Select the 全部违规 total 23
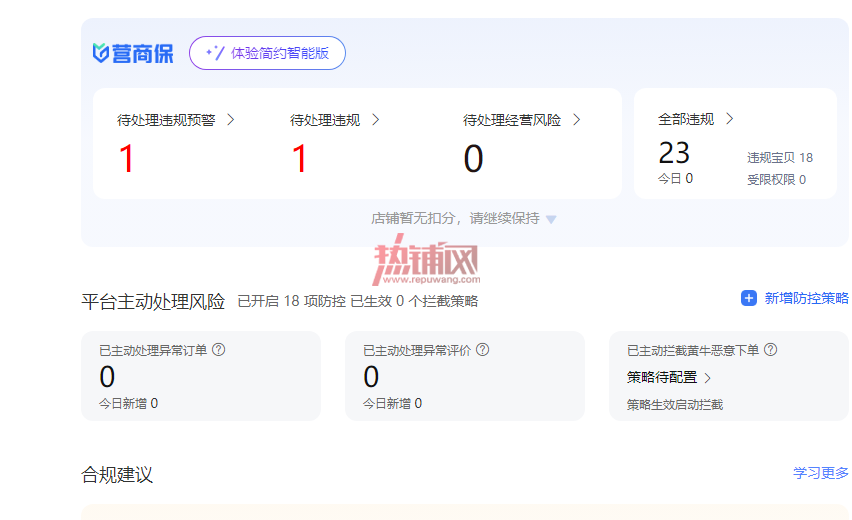 tap(674, 153)
